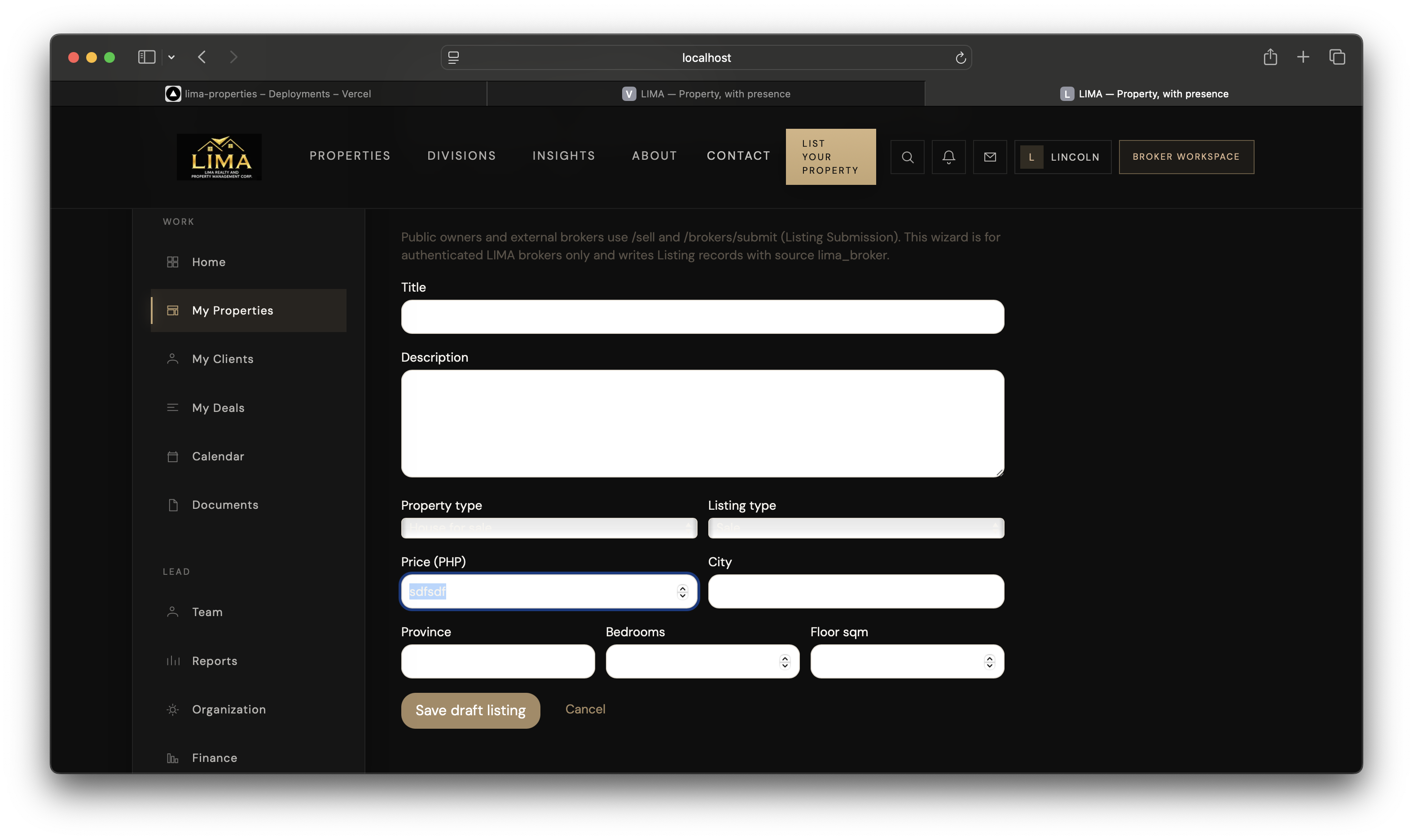Click the Lincoln avatar initial L
The image size is (1413, 840).
1031,157
